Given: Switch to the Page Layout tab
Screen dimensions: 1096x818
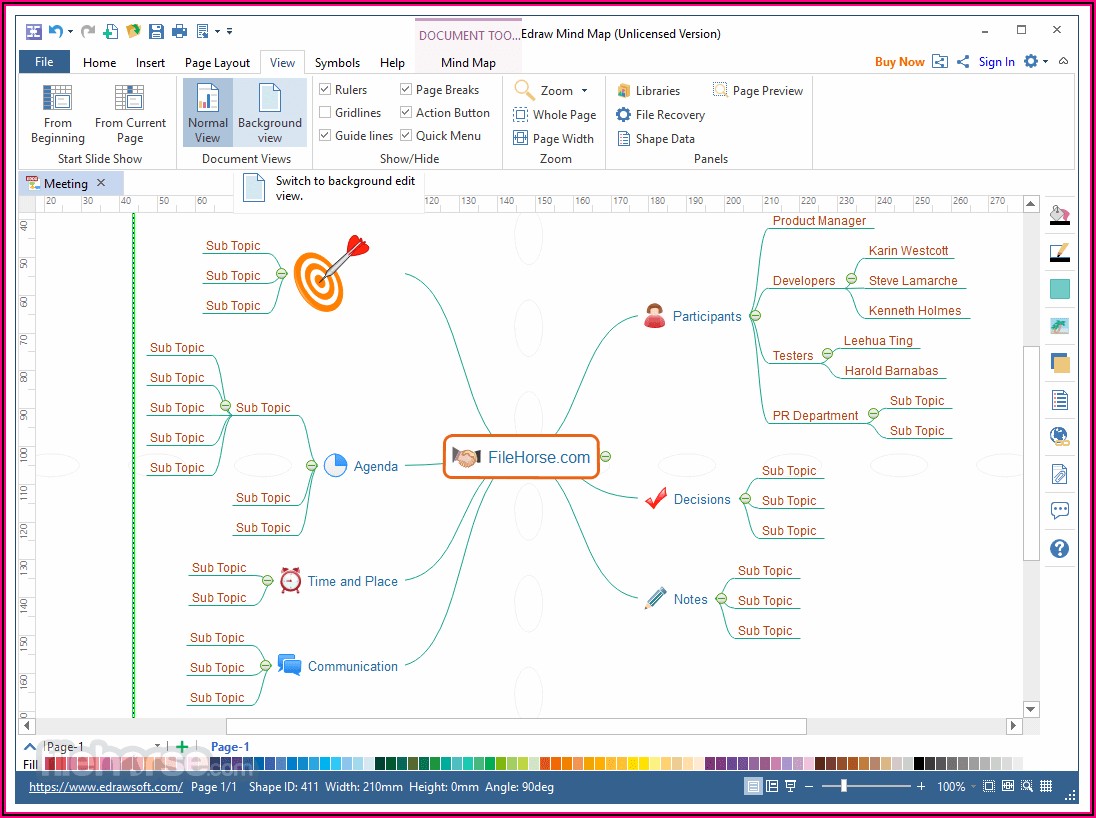Looking at the screenshot, I should [217, 62].
